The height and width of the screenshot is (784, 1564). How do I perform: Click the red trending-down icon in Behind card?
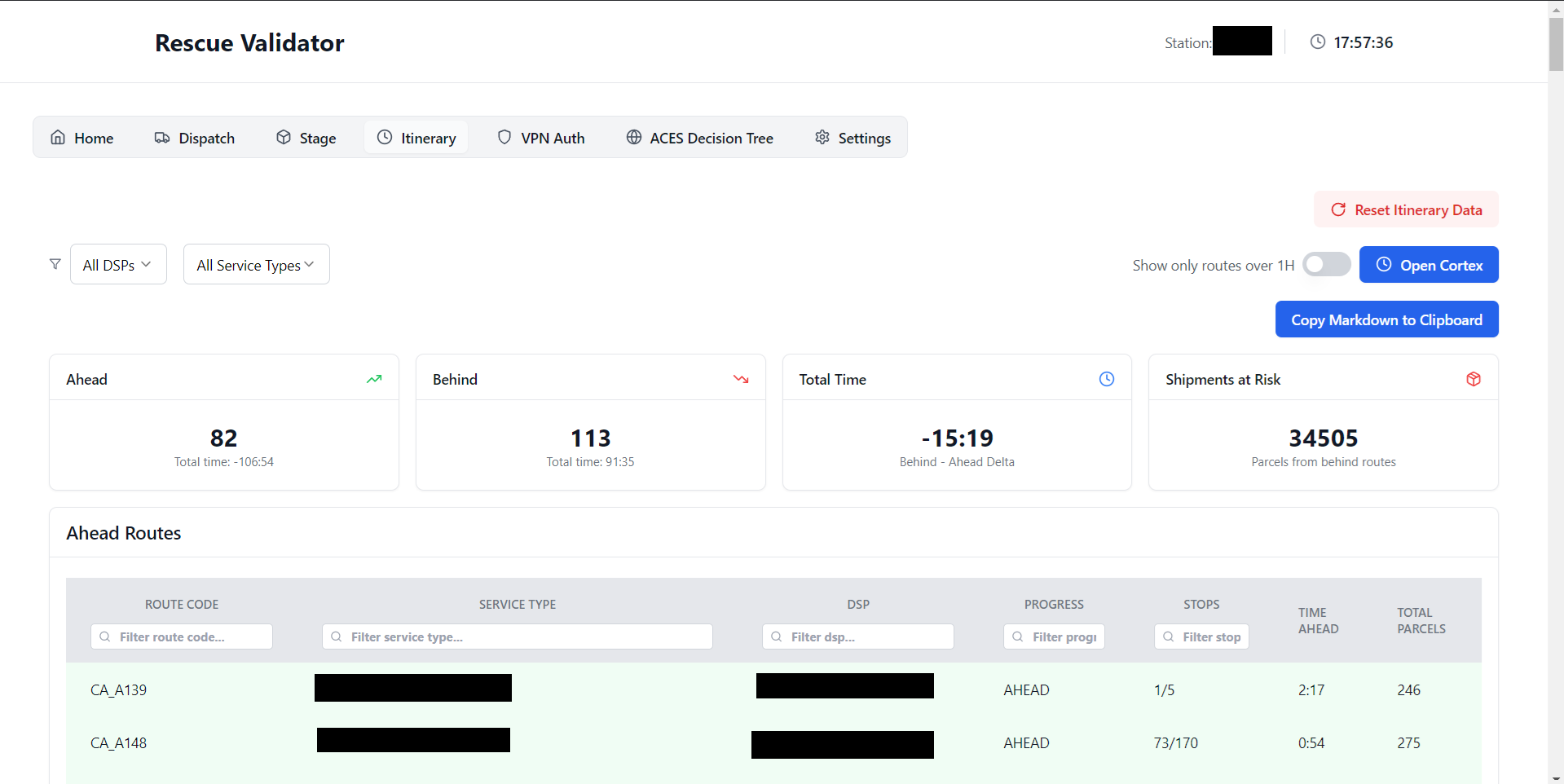pos(740,379)
